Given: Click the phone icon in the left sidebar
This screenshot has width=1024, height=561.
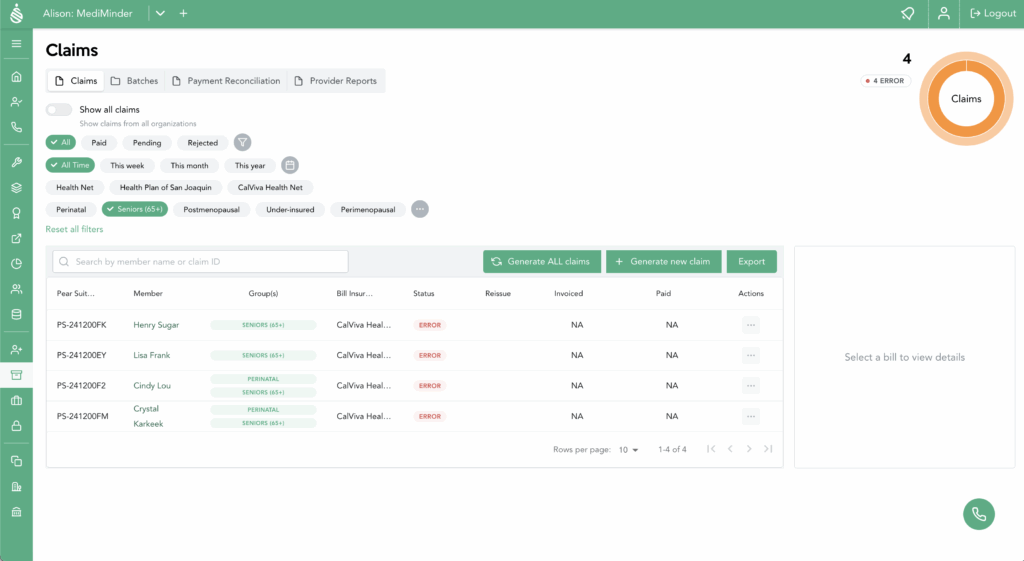Looking at the screenshot, I should (x=16, y=127).
